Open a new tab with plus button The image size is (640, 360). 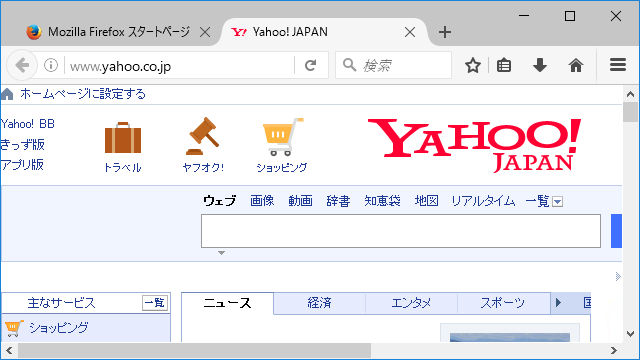(445, 32)
